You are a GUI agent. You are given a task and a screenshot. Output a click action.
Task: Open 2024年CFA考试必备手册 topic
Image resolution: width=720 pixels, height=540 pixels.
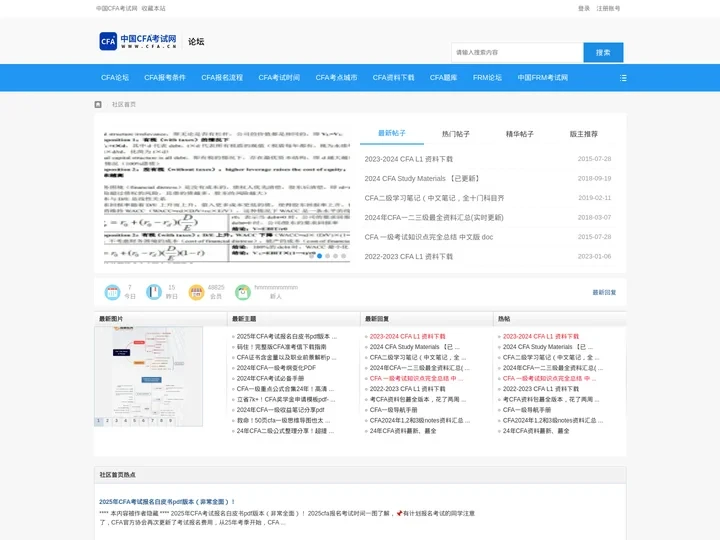point(270,378)
